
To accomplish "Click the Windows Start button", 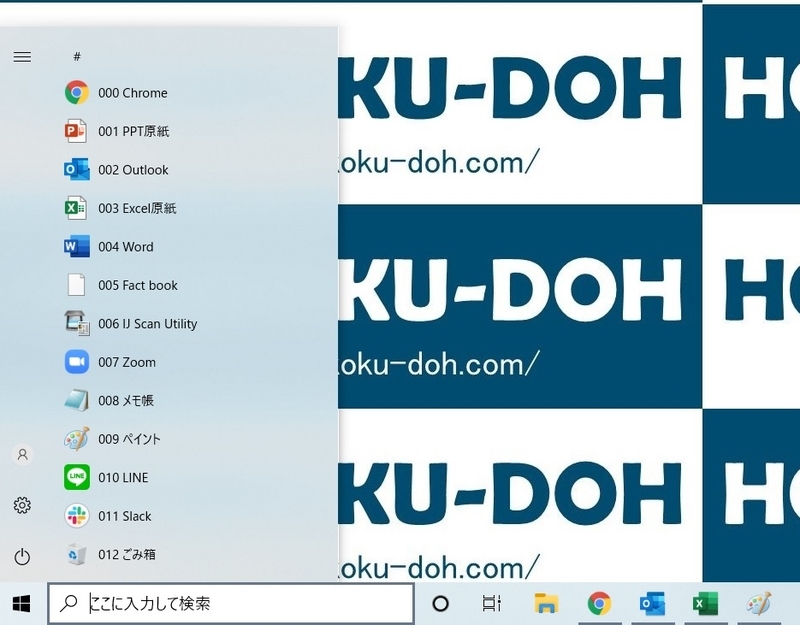I will click(x=21, y=604).
